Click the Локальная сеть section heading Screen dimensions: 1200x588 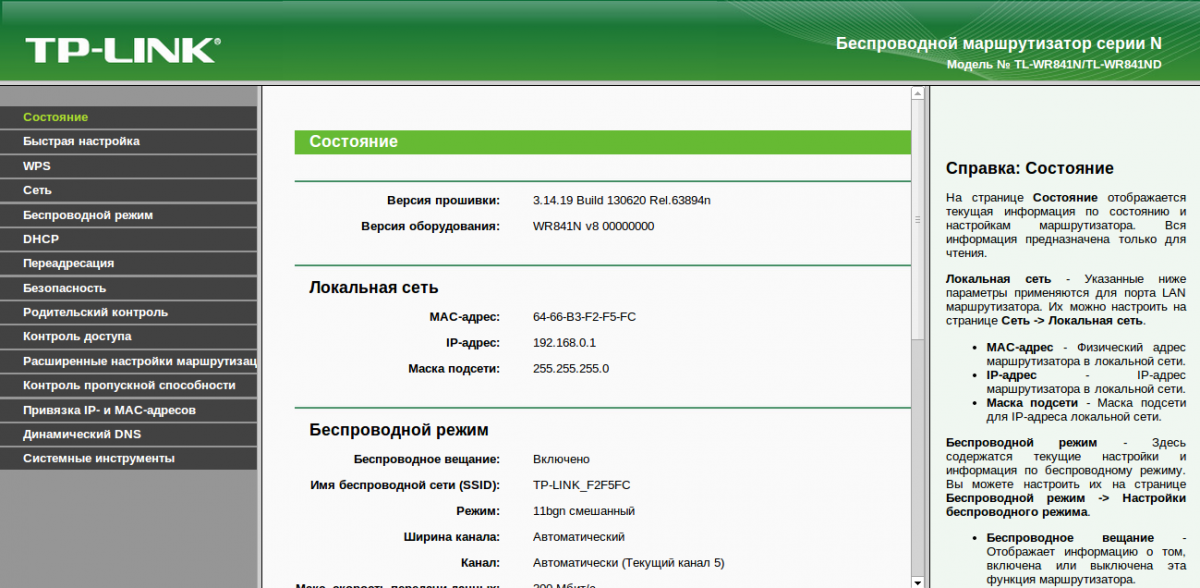click(374, 287)
